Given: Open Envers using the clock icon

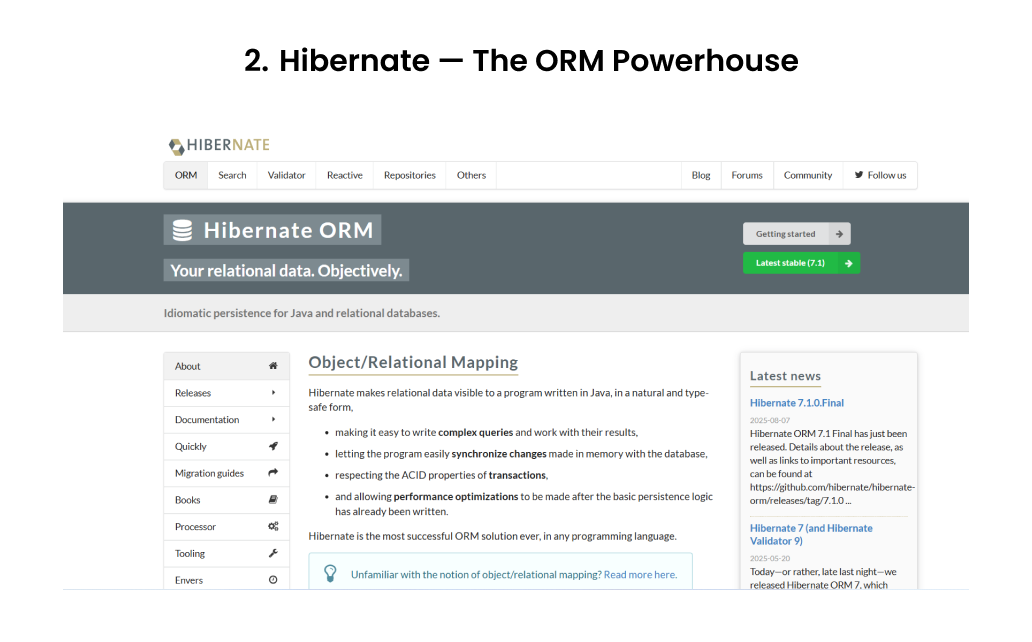Looking at the screenshot, I should tap(272, 580).
